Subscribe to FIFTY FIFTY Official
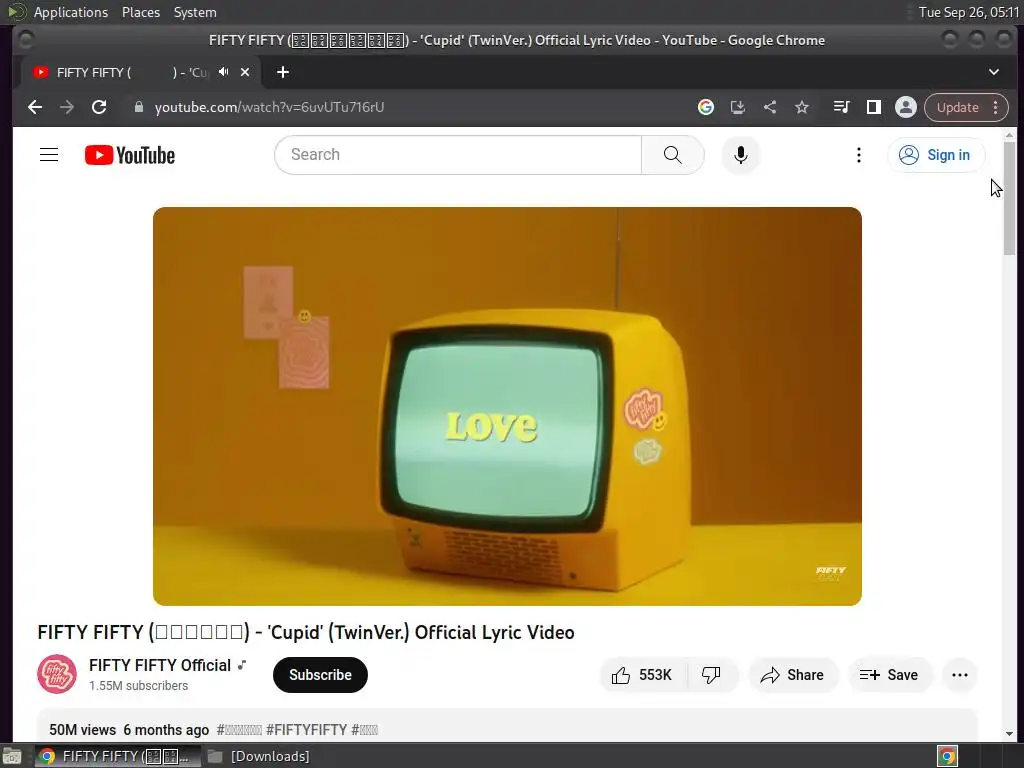Viewport: 1024px width, 768px height. click(320, 675)
